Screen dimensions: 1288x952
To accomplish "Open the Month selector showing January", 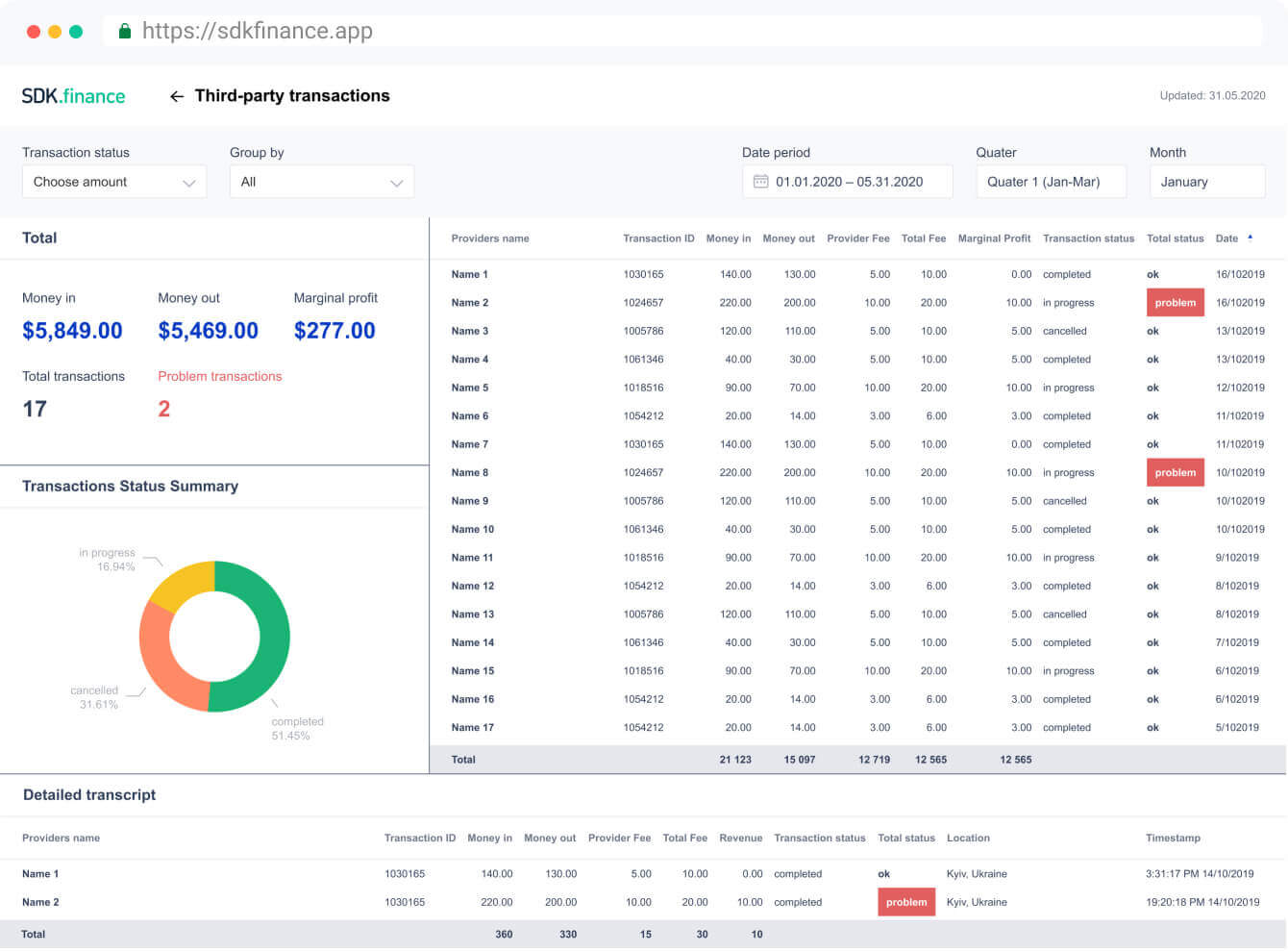I will [x=1207, y=182].
